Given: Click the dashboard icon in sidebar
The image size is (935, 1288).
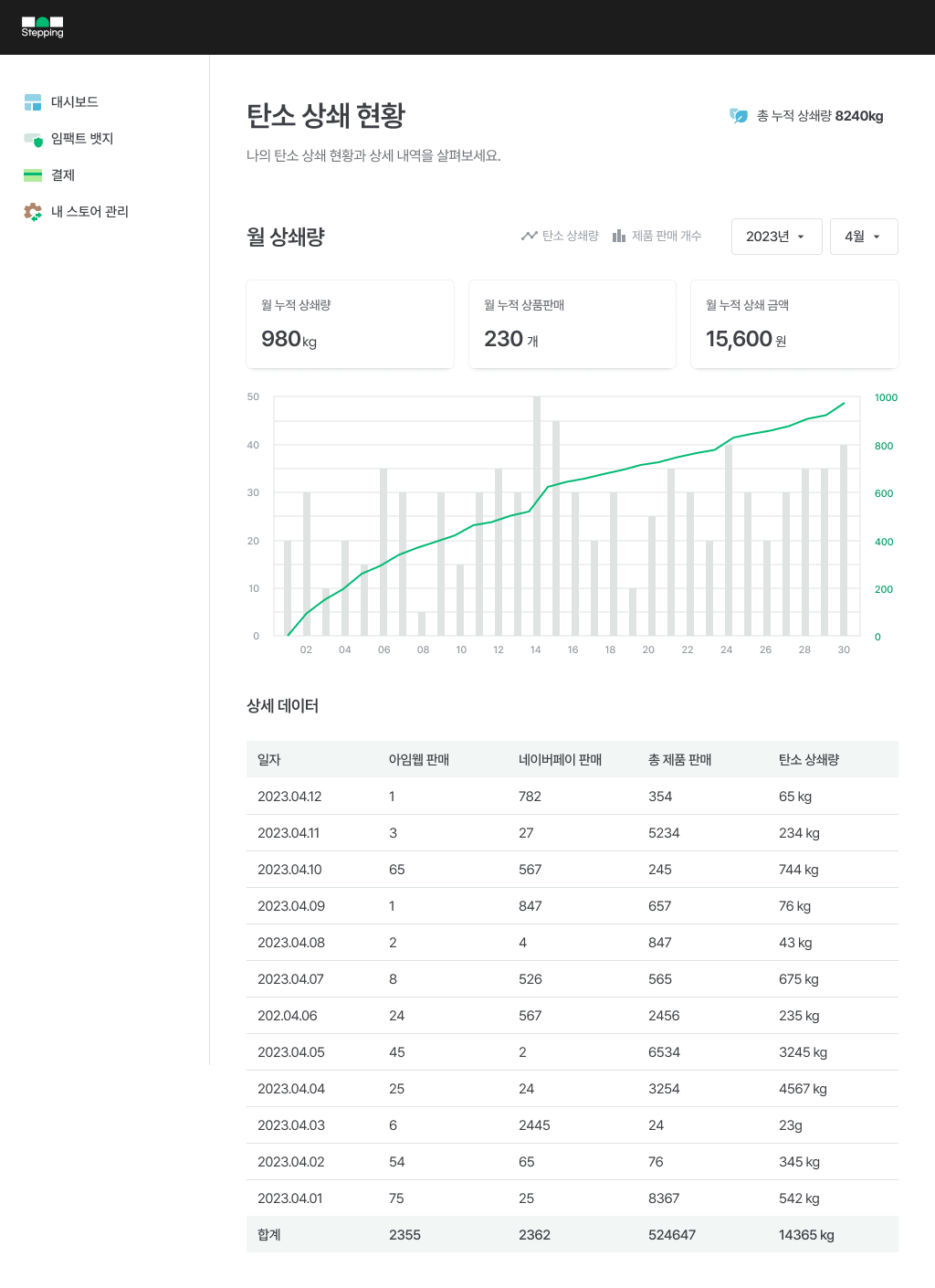Looking at the screenshot, I should pyautogui.click(x=33, y=102).
